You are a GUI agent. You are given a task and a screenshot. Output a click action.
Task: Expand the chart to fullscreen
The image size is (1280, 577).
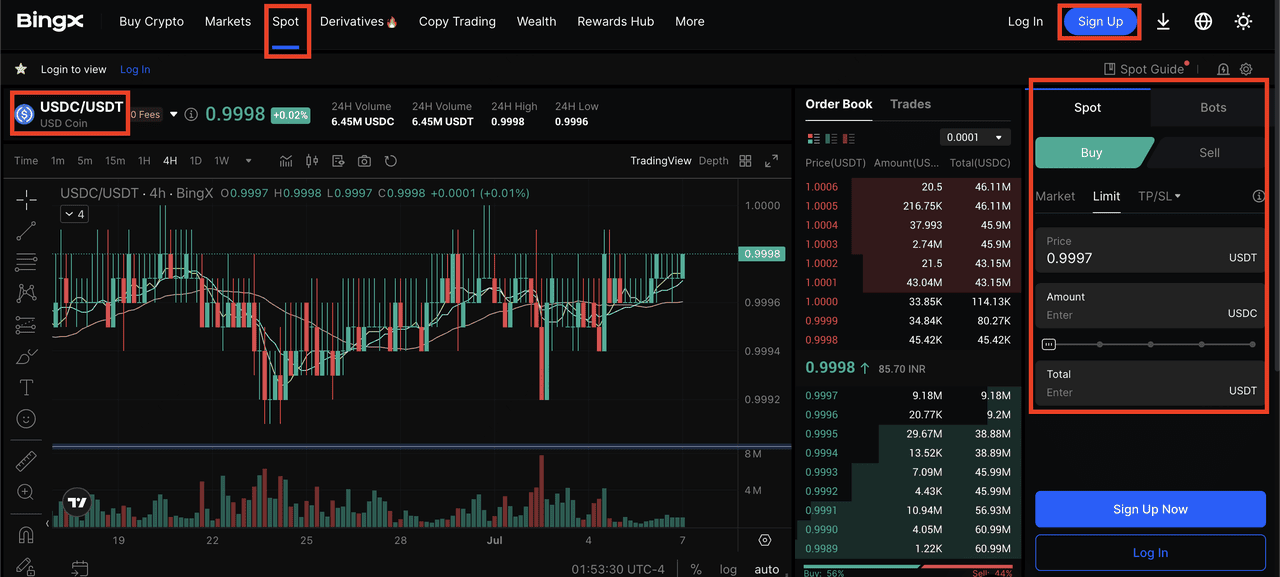(771, 161)
